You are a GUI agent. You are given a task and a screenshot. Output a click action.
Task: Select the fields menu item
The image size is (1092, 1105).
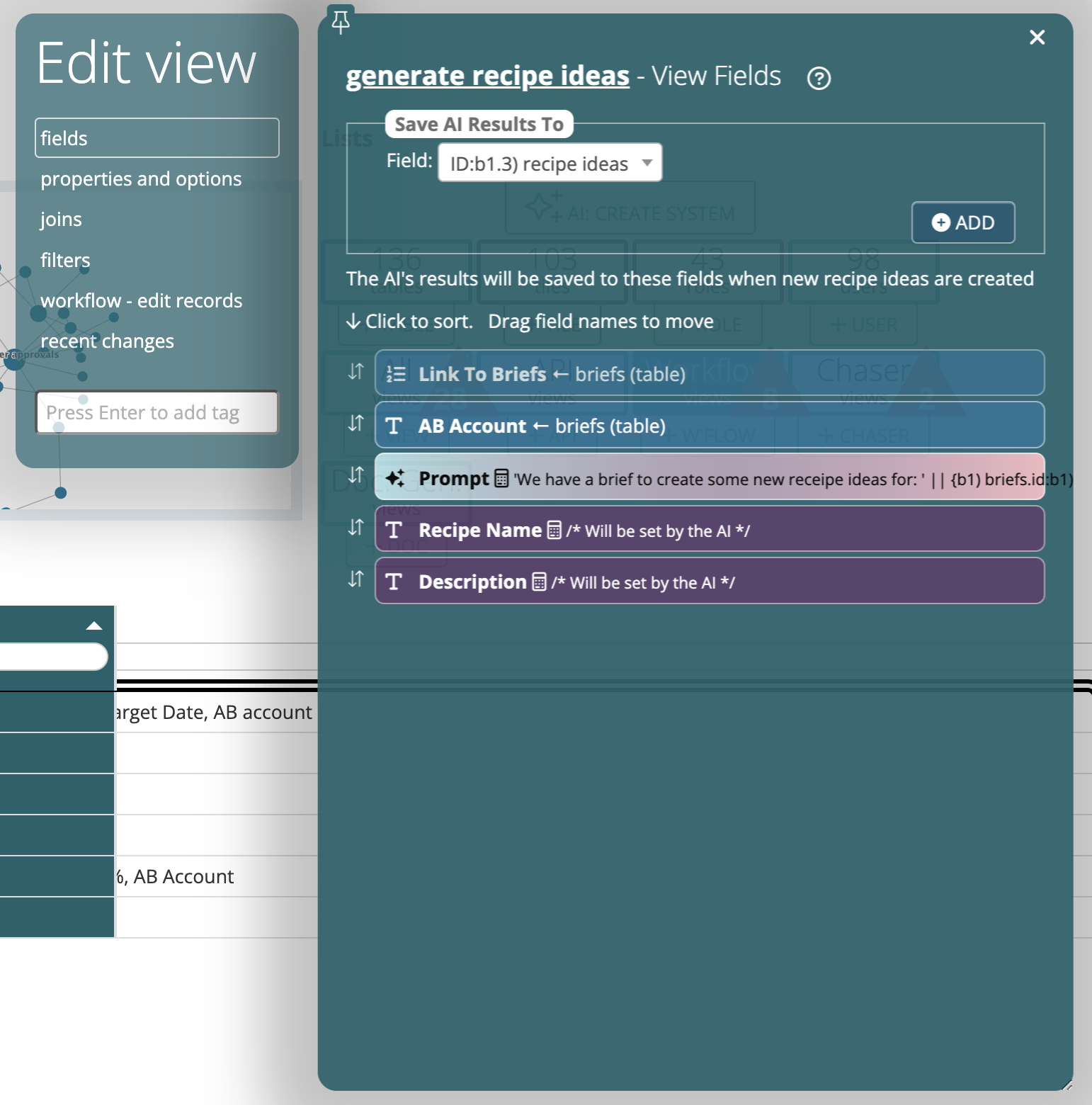157,138
